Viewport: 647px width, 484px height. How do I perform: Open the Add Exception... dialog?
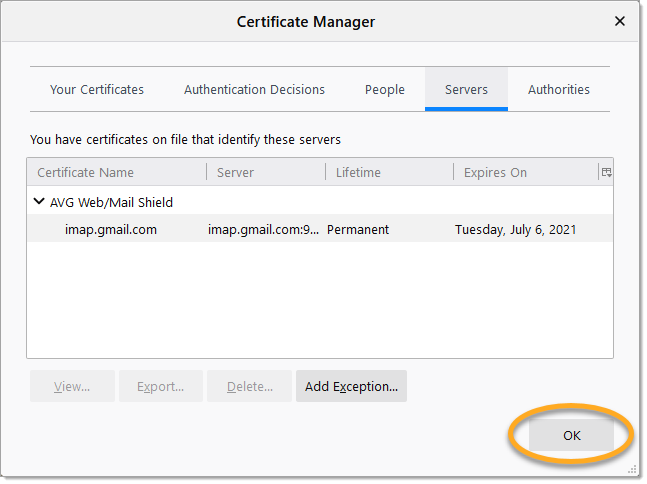(x=351, y=386)
